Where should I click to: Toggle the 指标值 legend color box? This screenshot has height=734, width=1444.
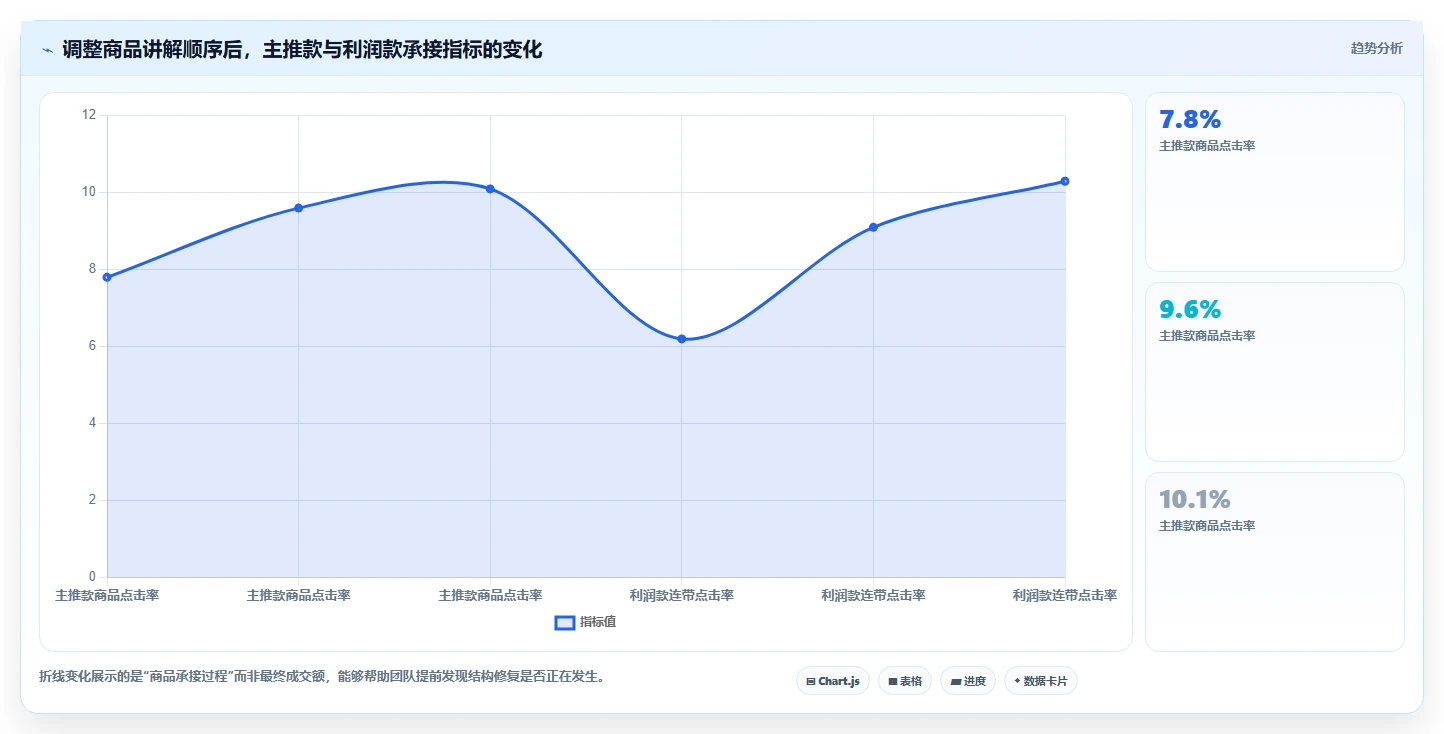click(x=565, y=622)
